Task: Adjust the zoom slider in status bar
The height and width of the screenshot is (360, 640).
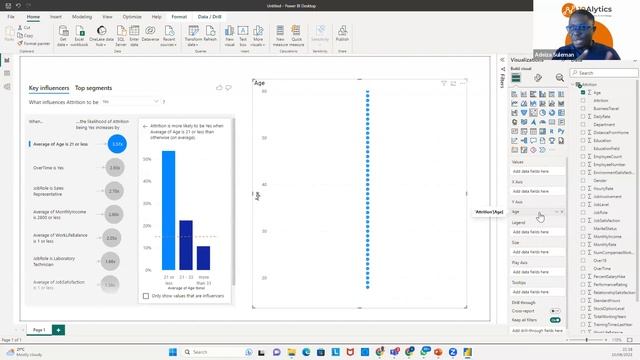Action: 587,340
